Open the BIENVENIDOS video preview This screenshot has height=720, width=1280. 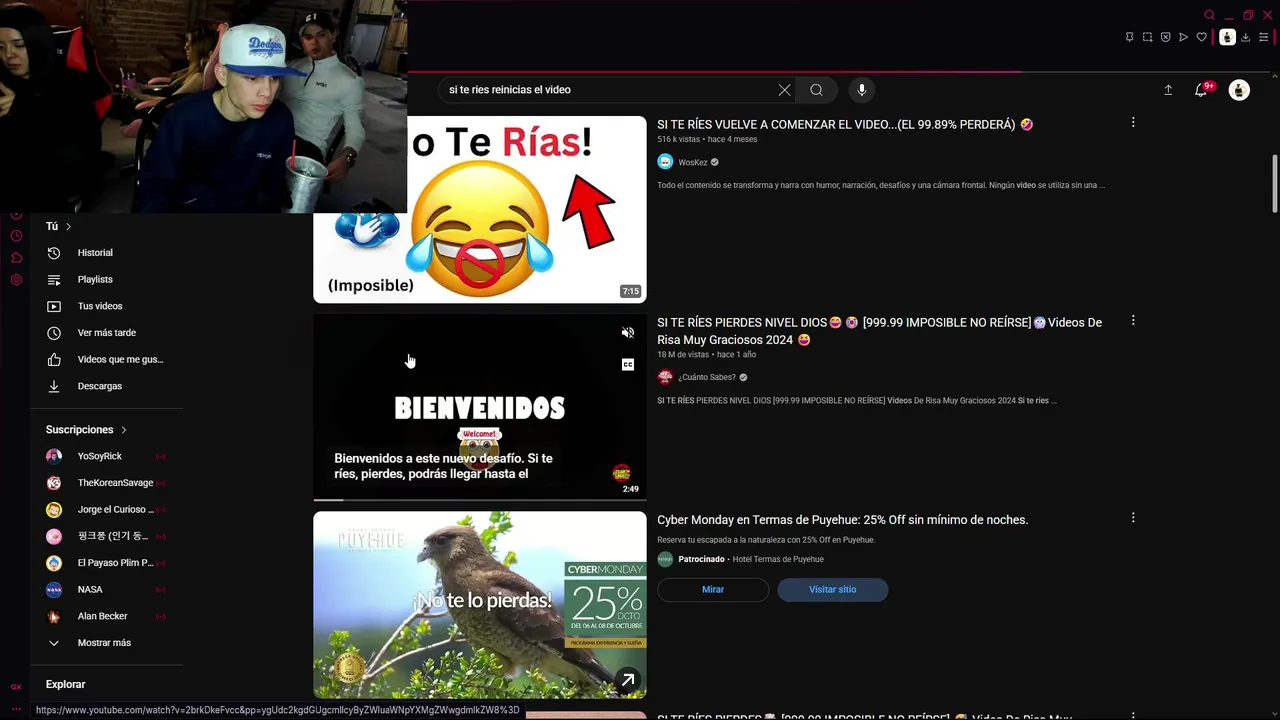click(480, 408)
